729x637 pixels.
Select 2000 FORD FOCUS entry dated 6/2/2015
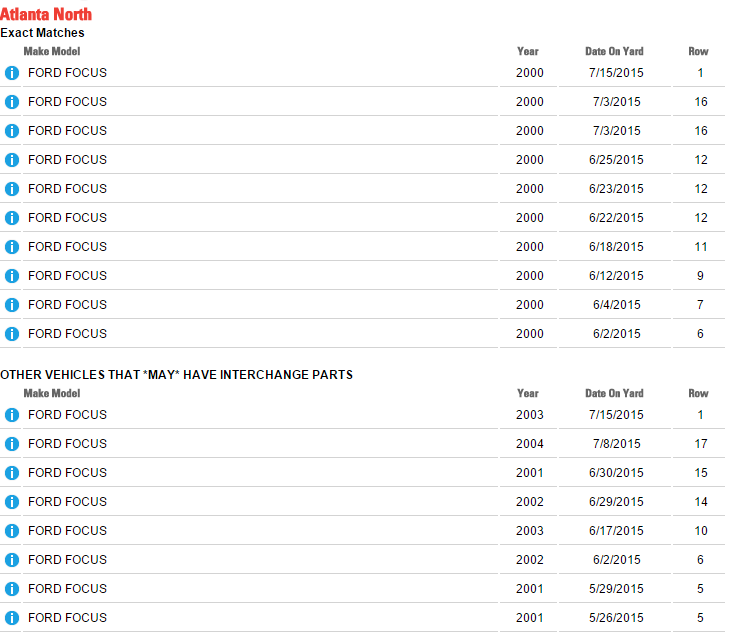[67, 334]
